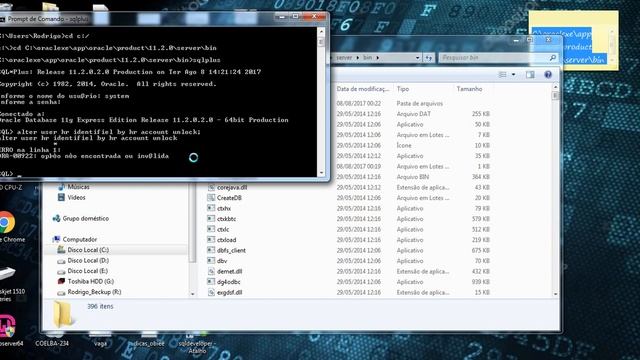Select the ctxload application icon
The width and height of the screenshot is (640, 360).
[x=211, y=240]
